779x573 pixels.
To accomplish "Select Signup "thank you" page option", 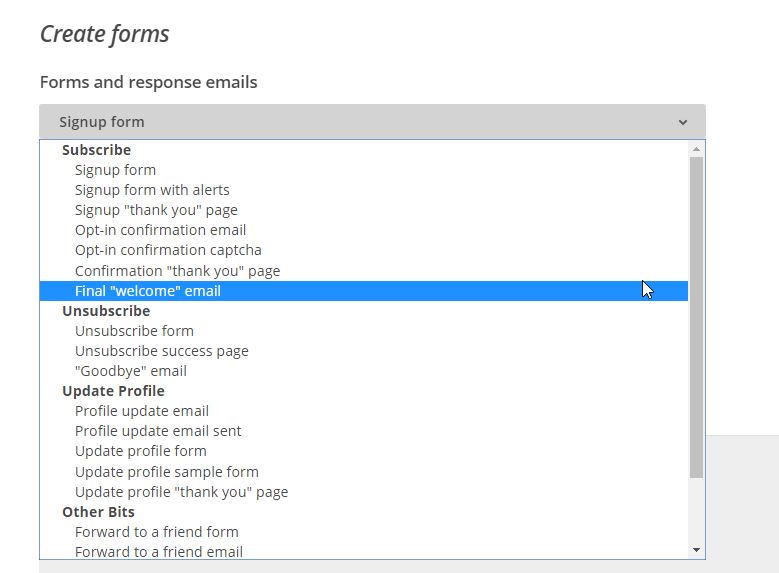I will [156, 210].
